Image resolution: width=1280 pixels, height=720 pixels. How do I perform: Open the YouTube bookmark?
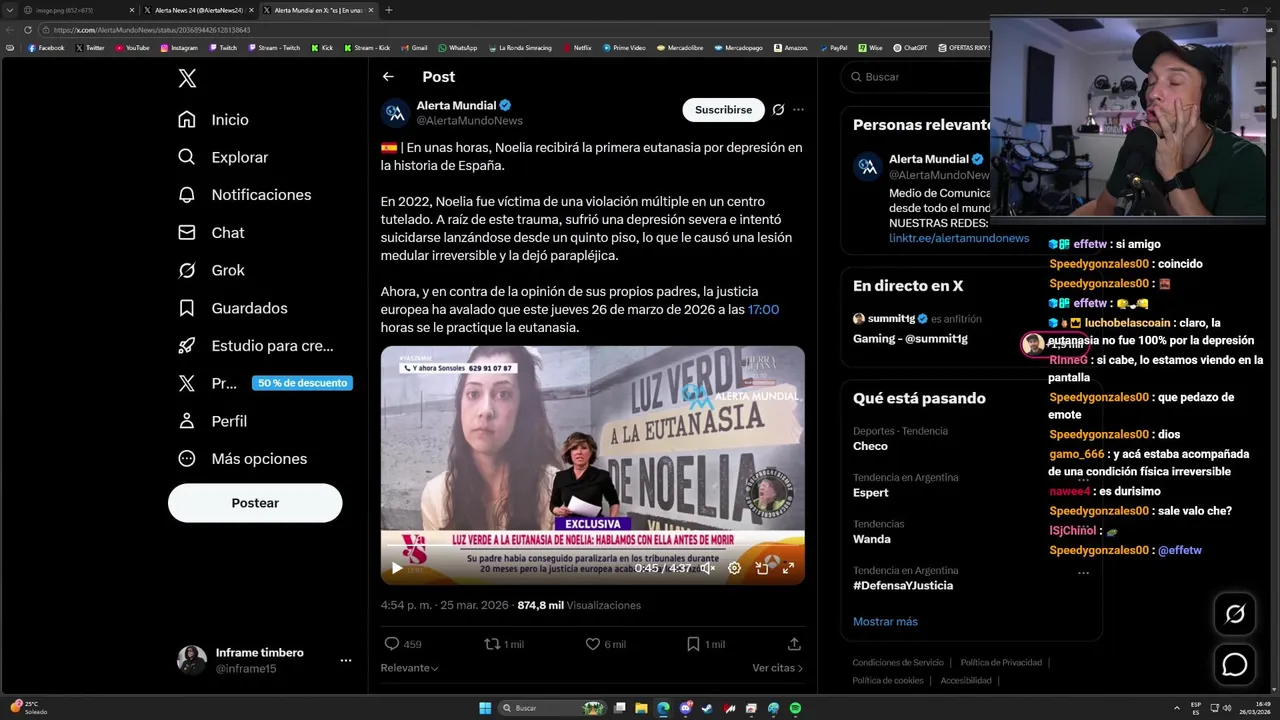132,48
